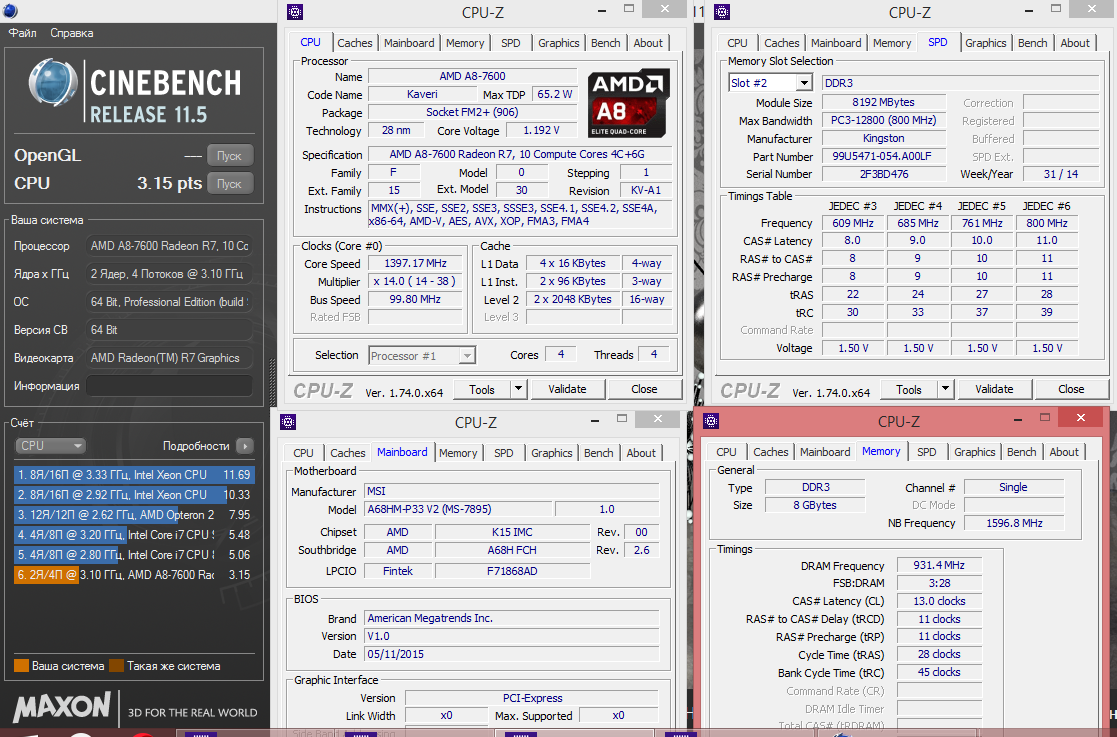Select ranking row 5 Intel Core i7 5.06
This screenshot has height=737, width=1117.
134,555
